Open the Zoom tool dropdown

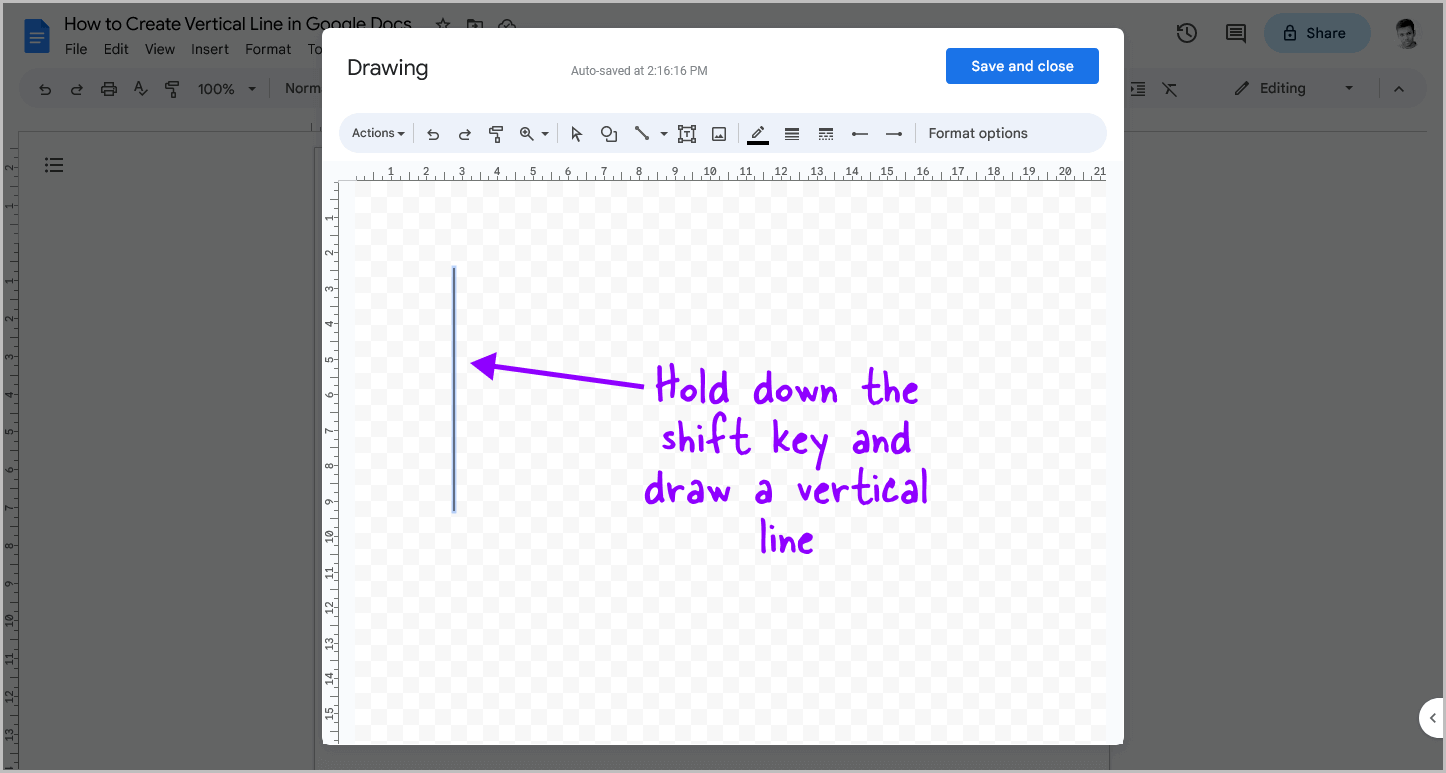tap(544, 133)
